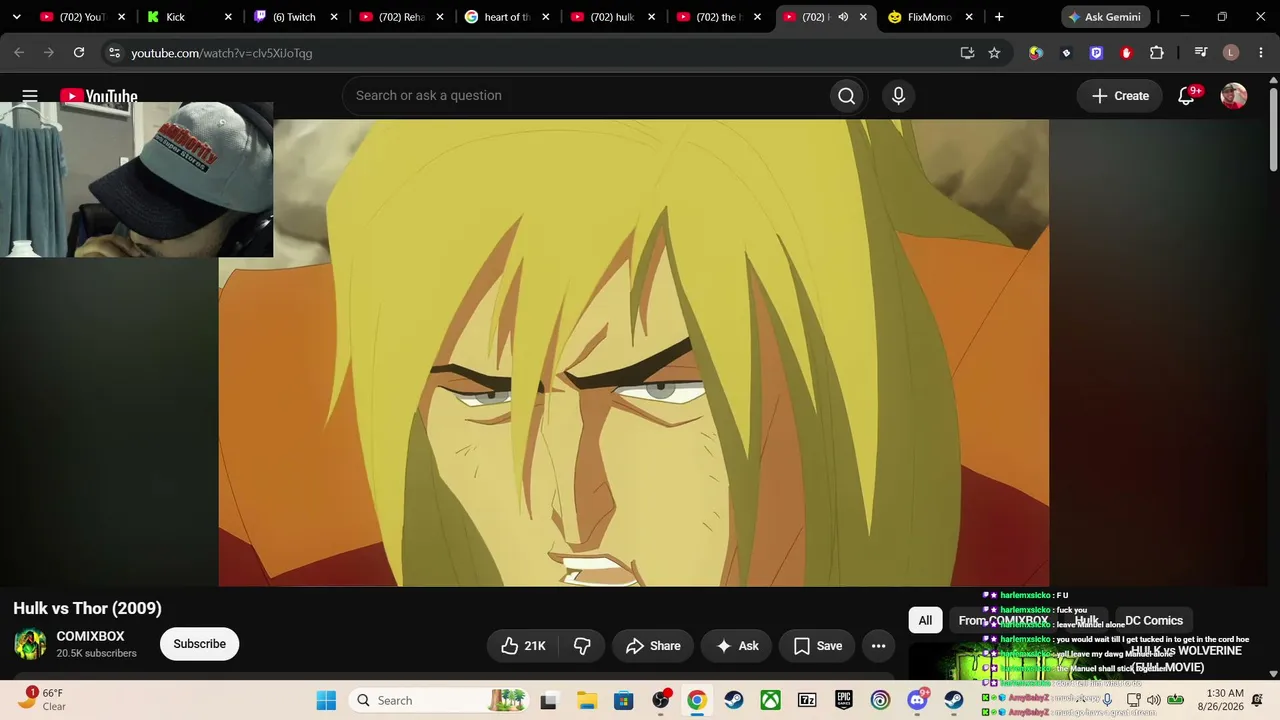
Task: Reload the page in Chrome
Action: click(x=79, y=53)
